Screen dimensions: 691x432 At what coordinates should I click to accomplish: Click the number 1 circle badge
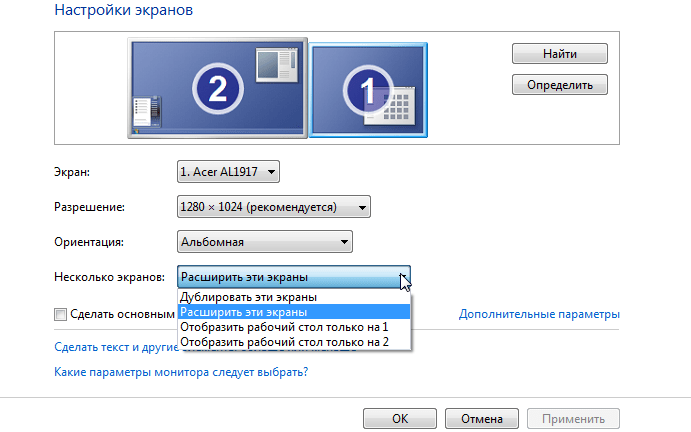point(366,93)
